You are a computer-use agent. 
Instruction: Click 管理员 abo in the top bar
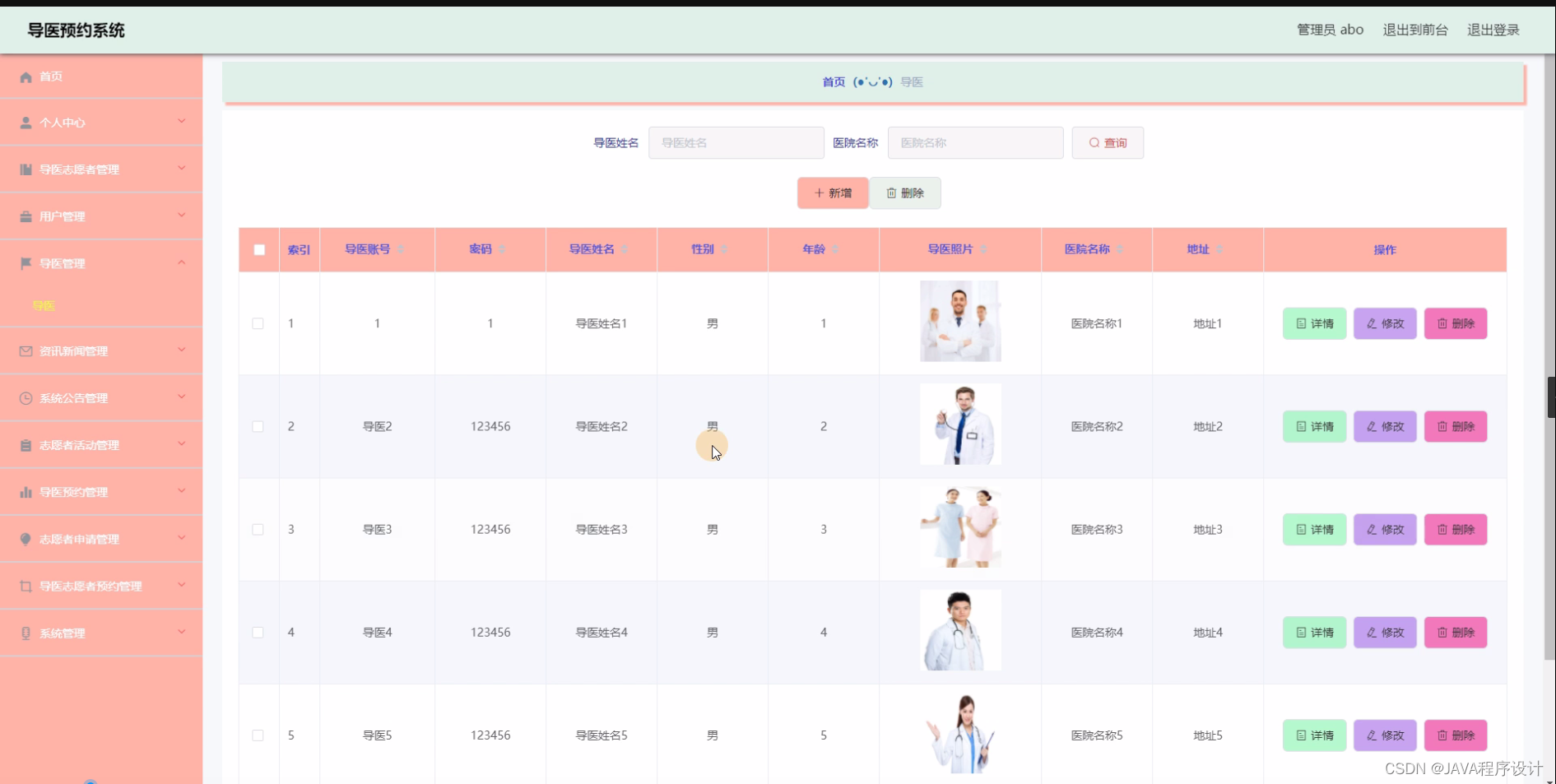(1330, 30)
